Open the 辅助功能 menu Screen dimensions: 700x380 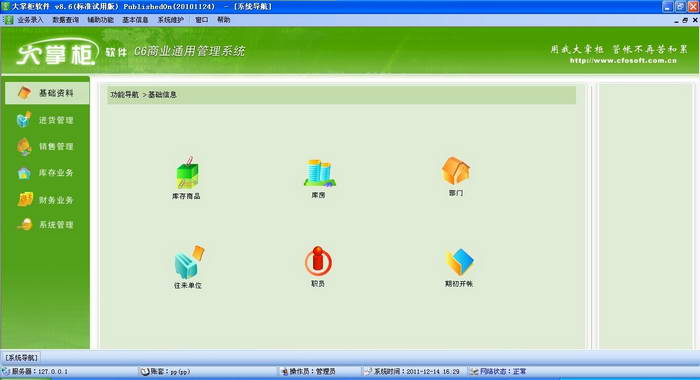point(100,20)
